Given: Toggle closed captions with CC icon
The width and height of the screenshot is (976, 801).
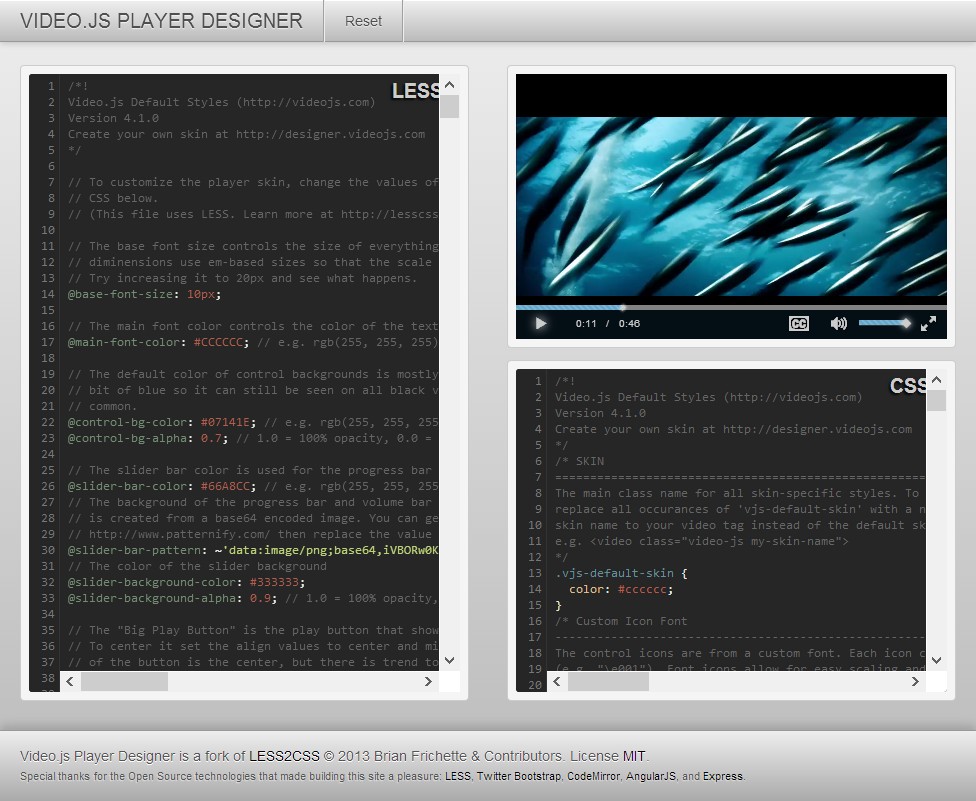Looking at the screenshot, I should point(799,324).
